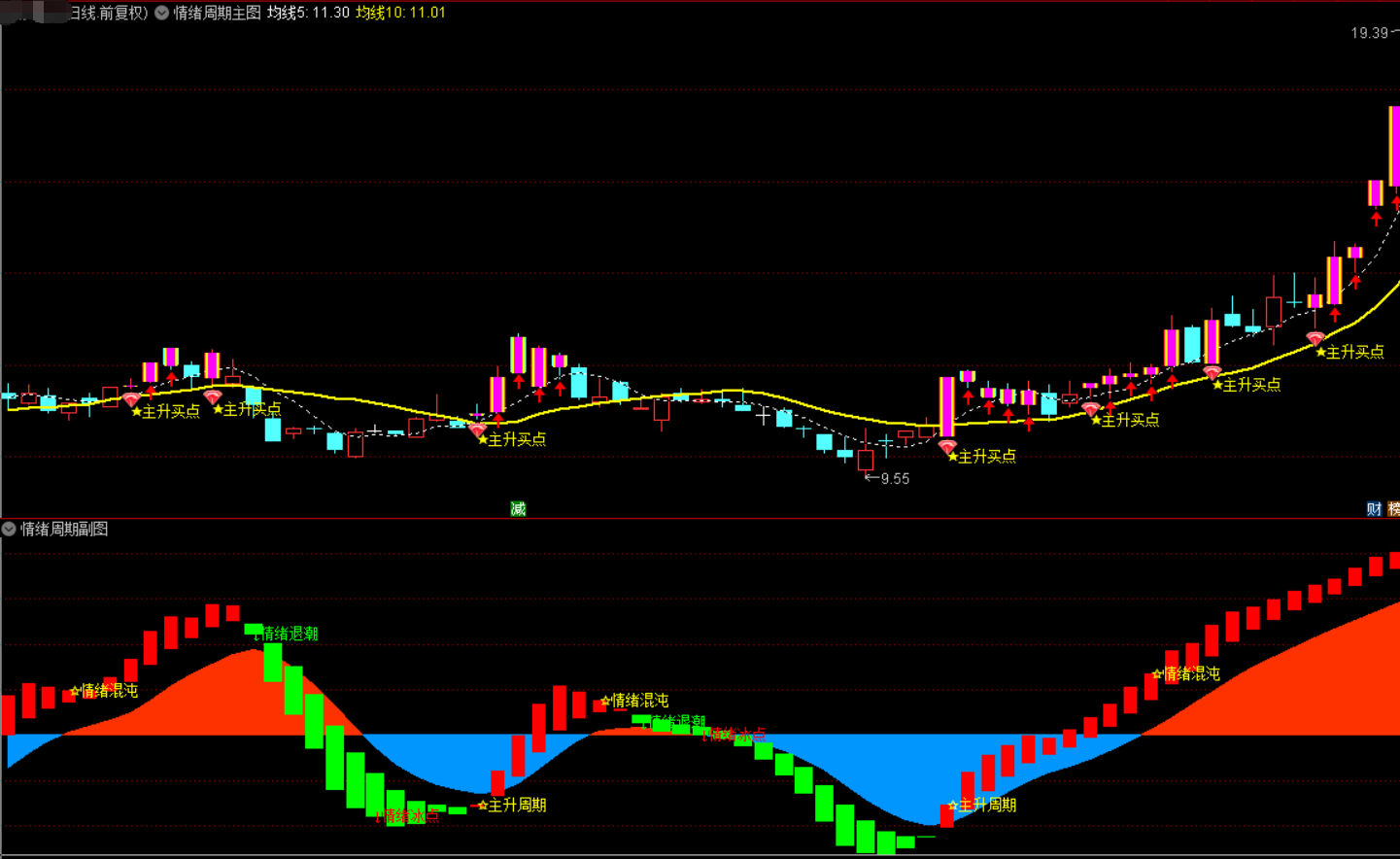
Task: Click the blue 财 marker icon
Action: point(1374,508)
